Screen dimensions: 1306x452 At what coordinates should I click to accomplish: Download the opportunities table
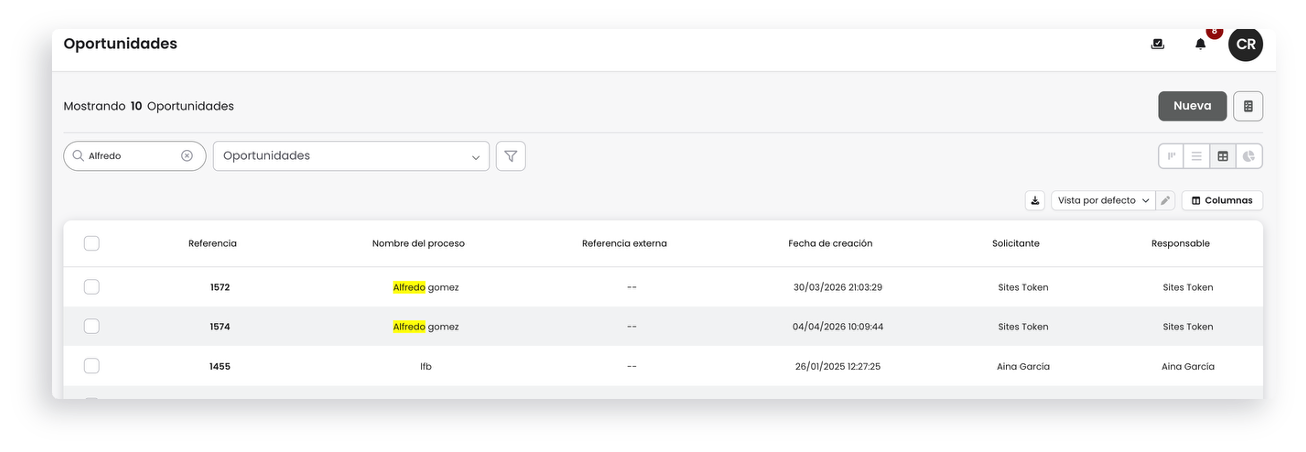(x=1035, y=200)
